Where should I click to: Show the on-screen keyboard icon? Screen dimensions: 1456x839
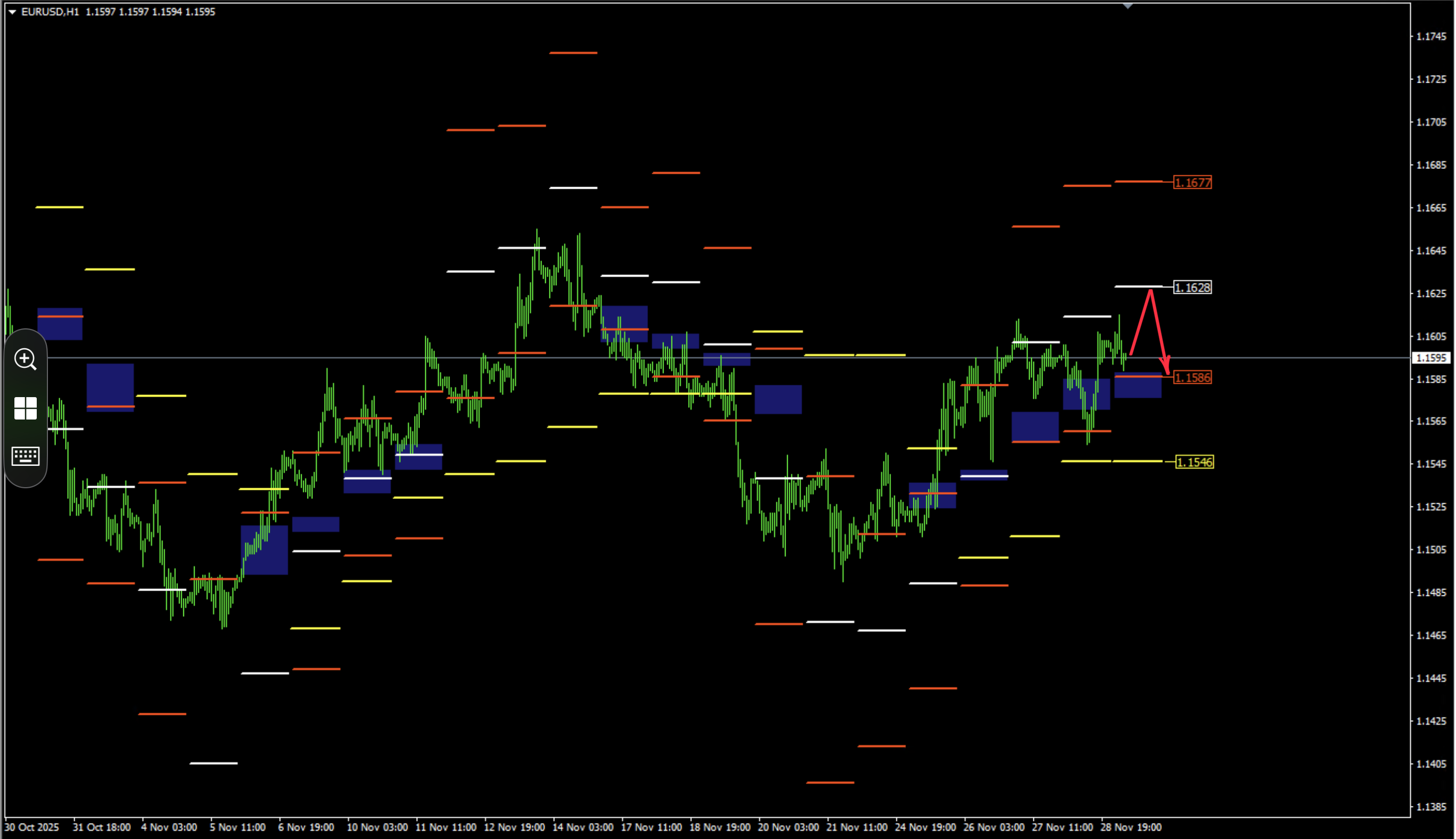pos(26,456)
